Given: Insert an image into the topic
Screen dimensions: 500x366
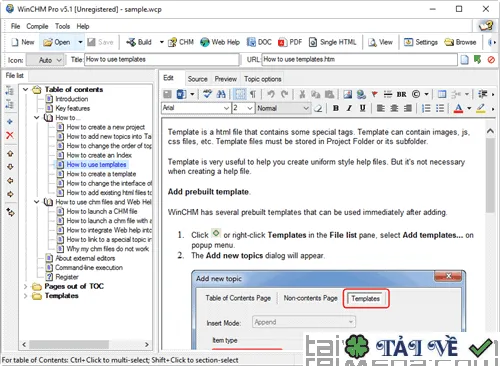Looking at the screenshot, I should click(x=347, y=94).
